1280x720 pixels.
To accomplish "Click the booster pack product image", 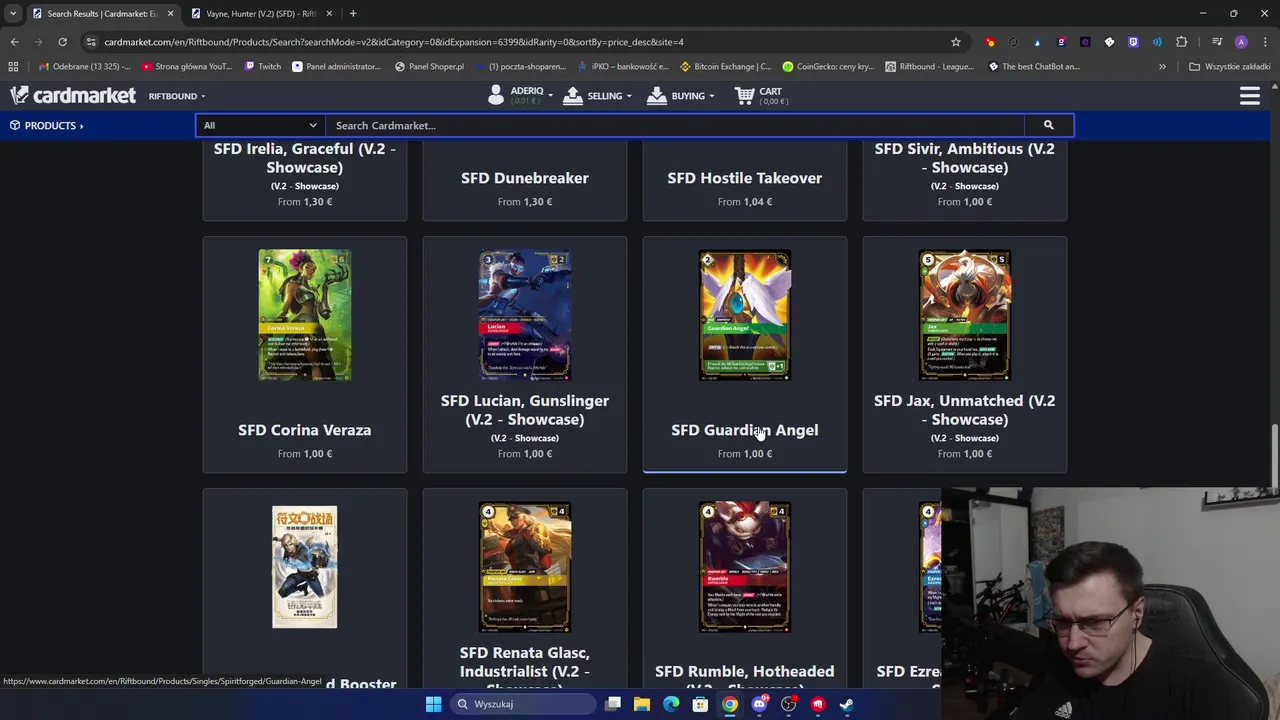I will tap(305, 567).
